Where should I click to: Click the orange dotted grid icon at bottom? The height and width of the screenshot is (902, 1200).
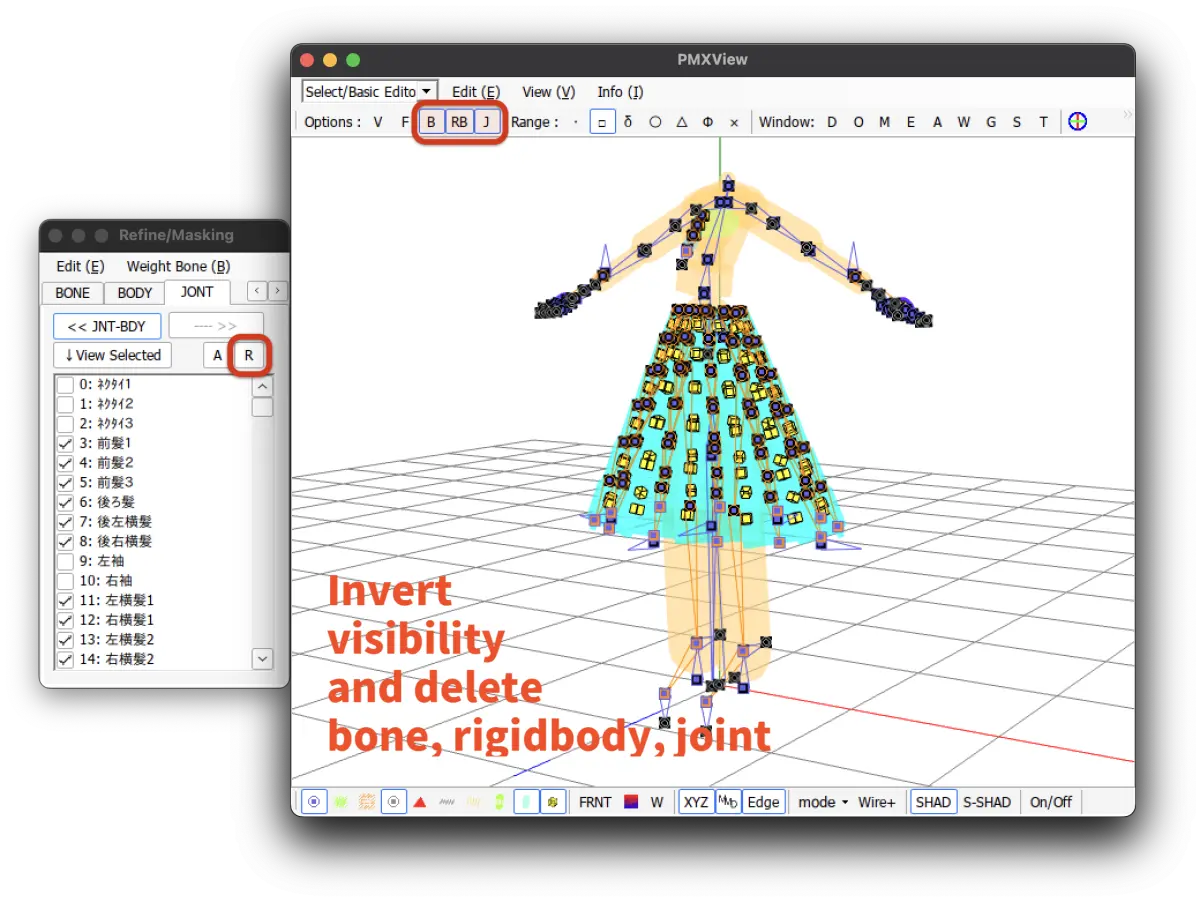coord(367,802)
